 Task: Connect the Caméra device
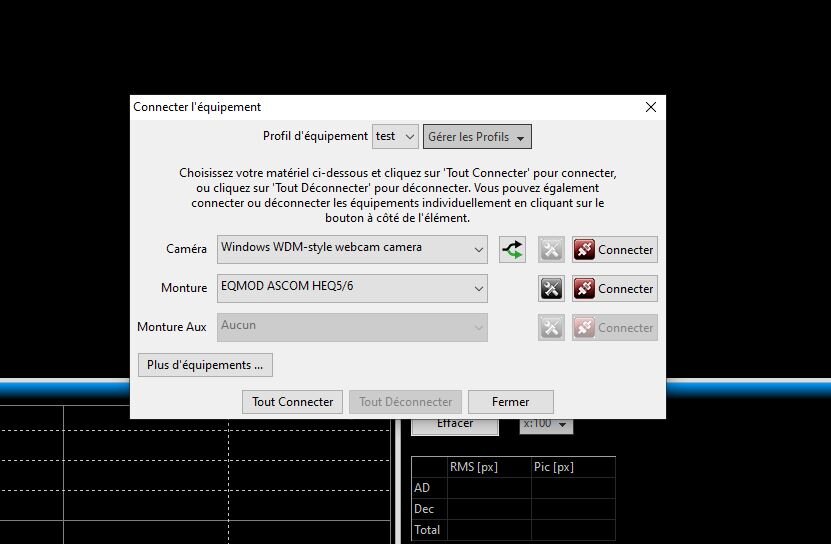click(x=615, y=249)
